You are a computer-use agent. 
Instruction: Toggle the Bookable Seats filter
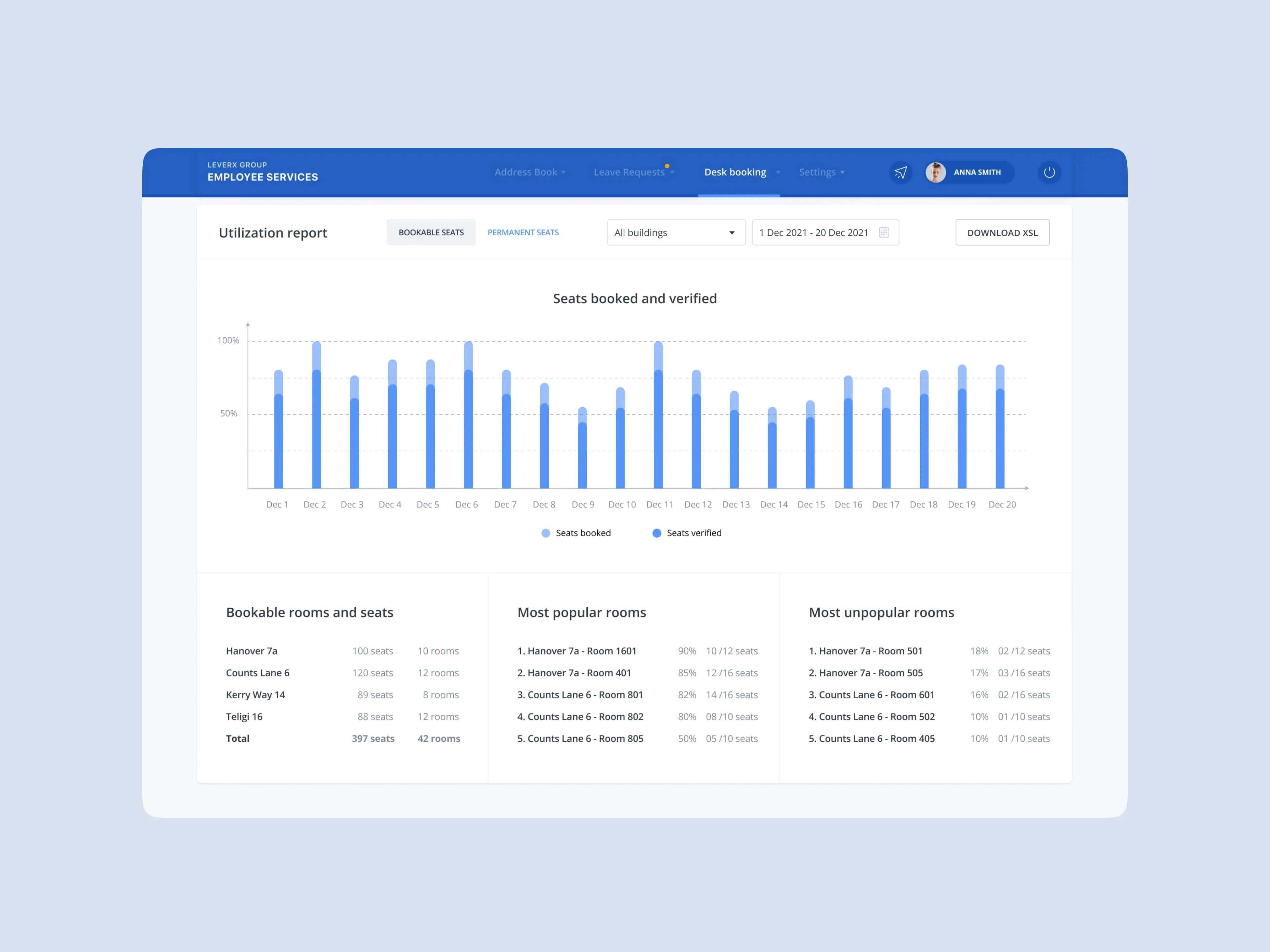431,232
